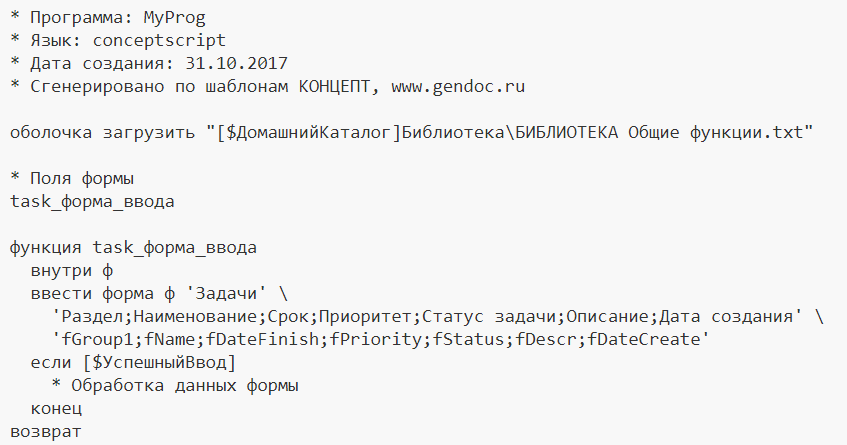Click the keyword функция before task_форма_ввода
Image resolution: width=847 pixels, height=445 pixels.
coord(46,247)
